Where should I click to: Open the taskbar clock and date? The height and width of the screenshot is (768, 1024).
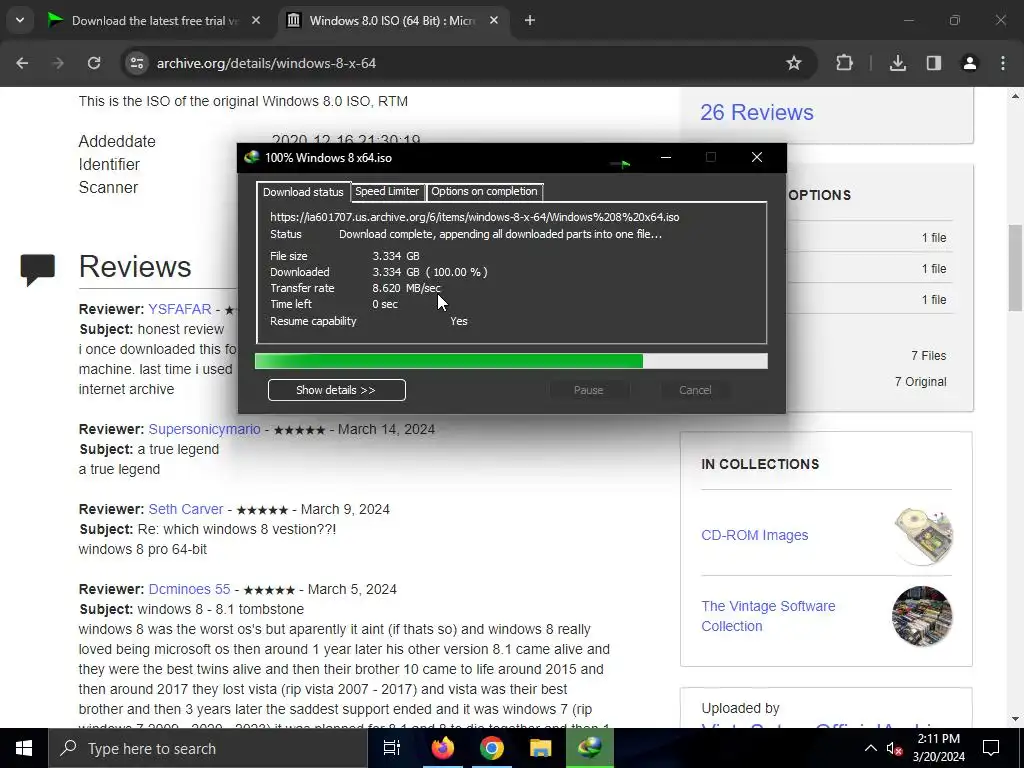click(938, 748)
